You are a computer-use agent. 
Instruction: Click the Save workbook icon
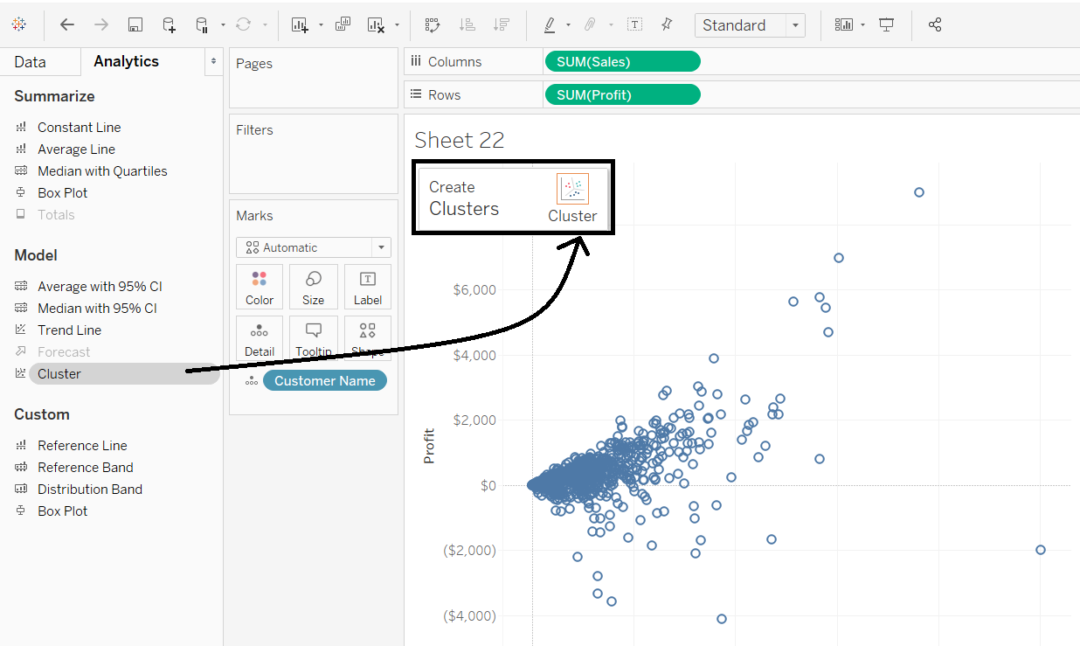[135, 22]
